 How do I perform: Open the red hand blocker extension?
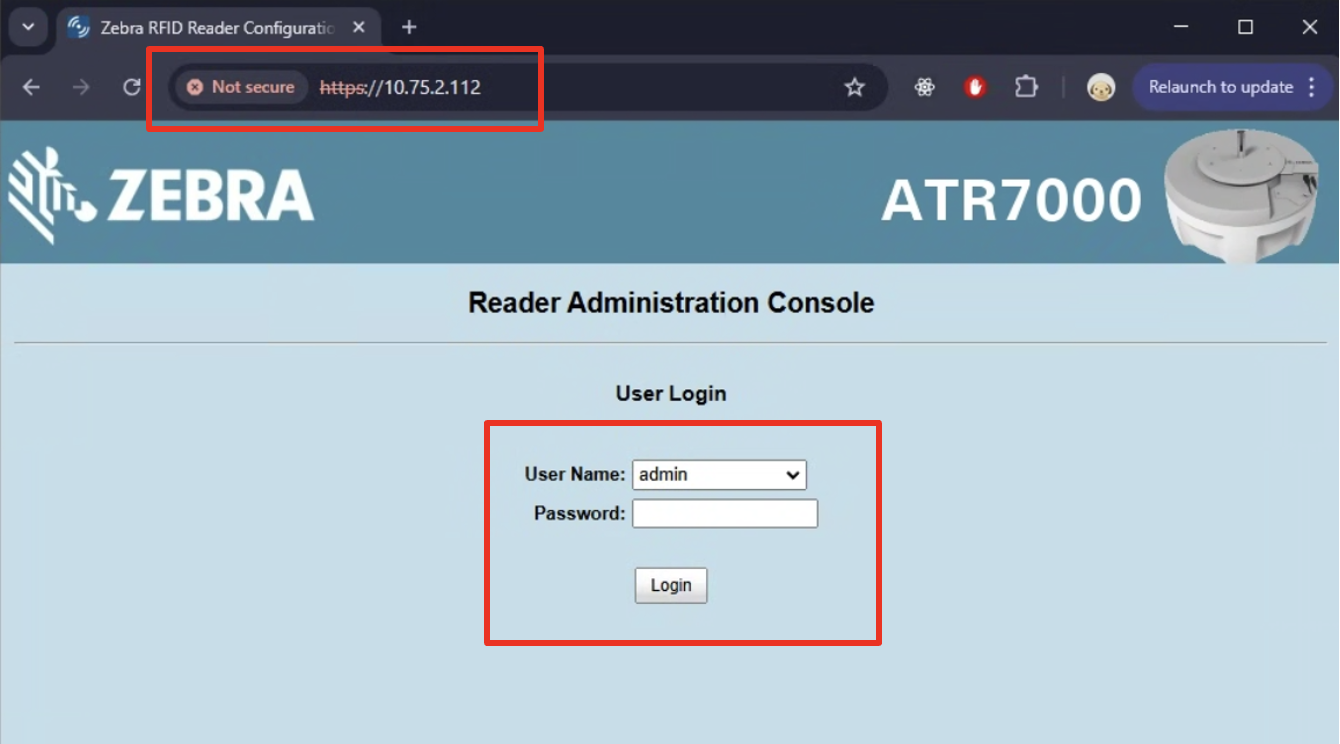(x=976, y=87)
